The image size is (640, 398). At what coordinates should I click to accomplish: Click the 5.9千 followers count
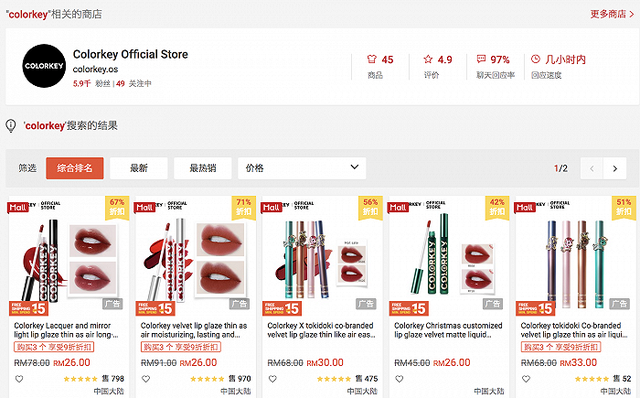pos(82,83)
